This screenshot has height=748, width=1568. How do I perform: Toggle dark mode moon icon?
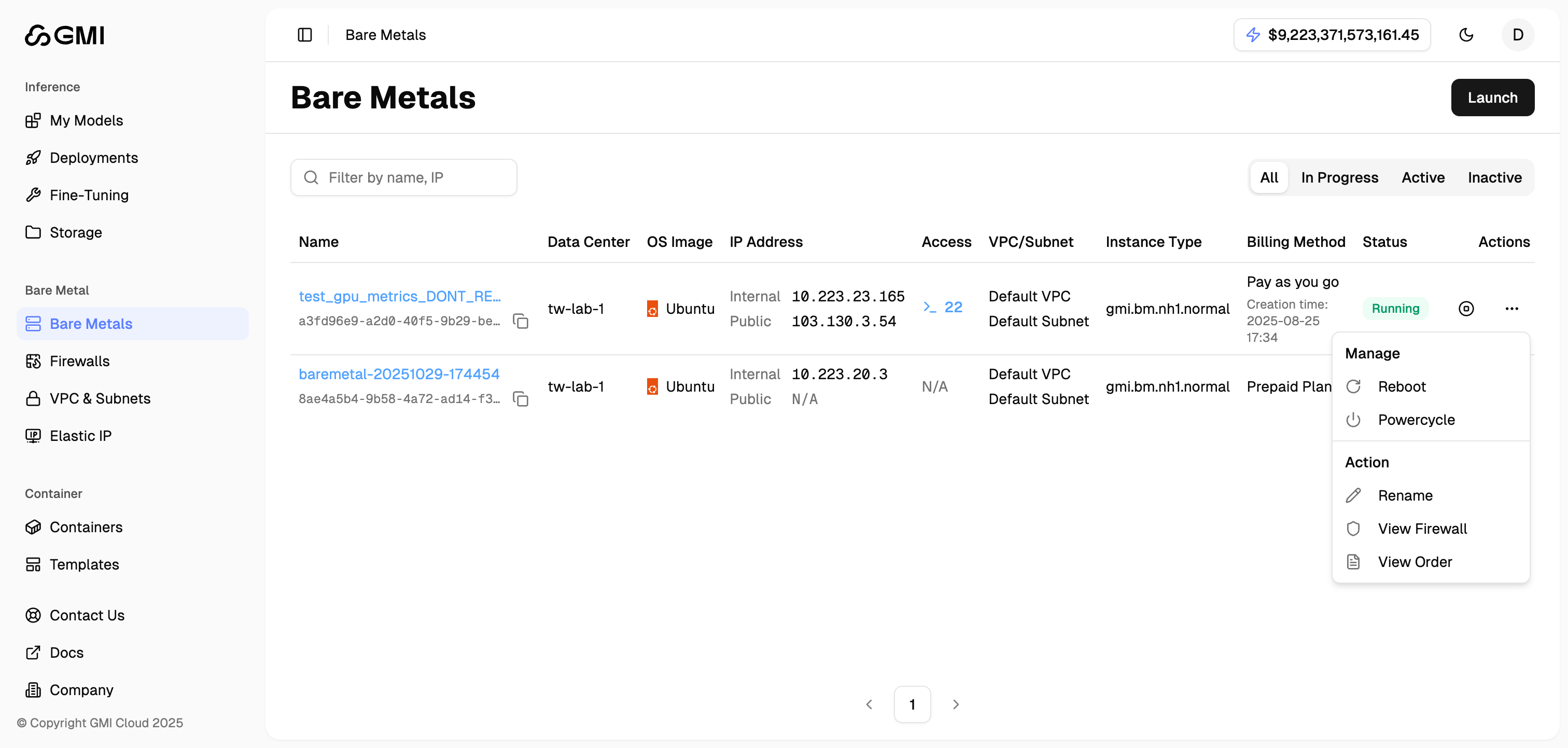(x=1466, y=35)
